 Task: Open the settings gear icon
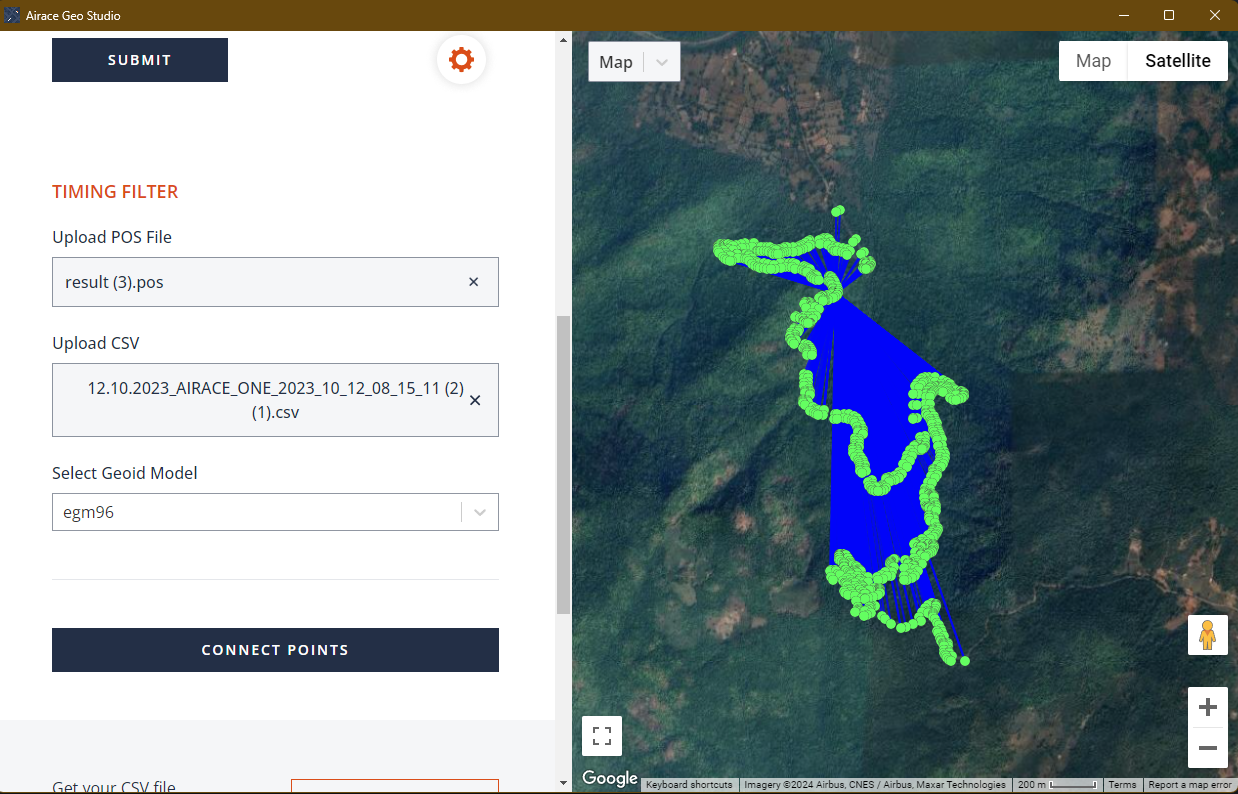461,59
